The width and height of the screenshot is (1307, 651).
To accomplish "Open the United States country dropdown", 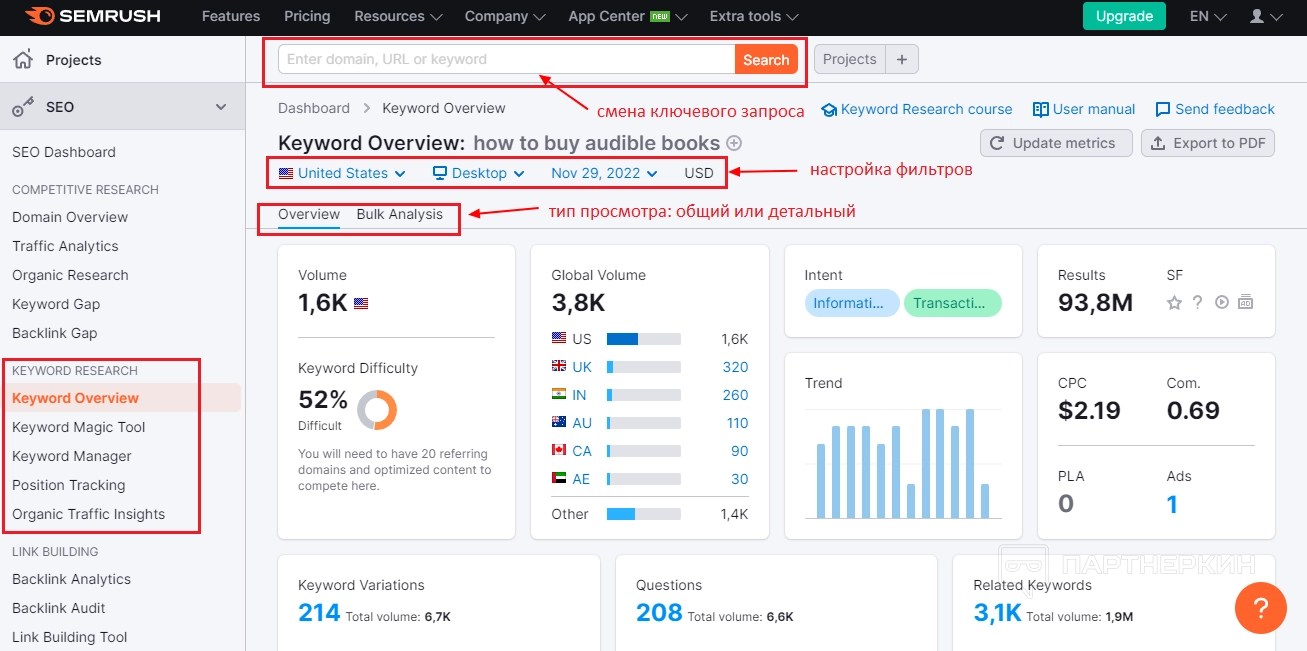I will click(x=342, y=173).
